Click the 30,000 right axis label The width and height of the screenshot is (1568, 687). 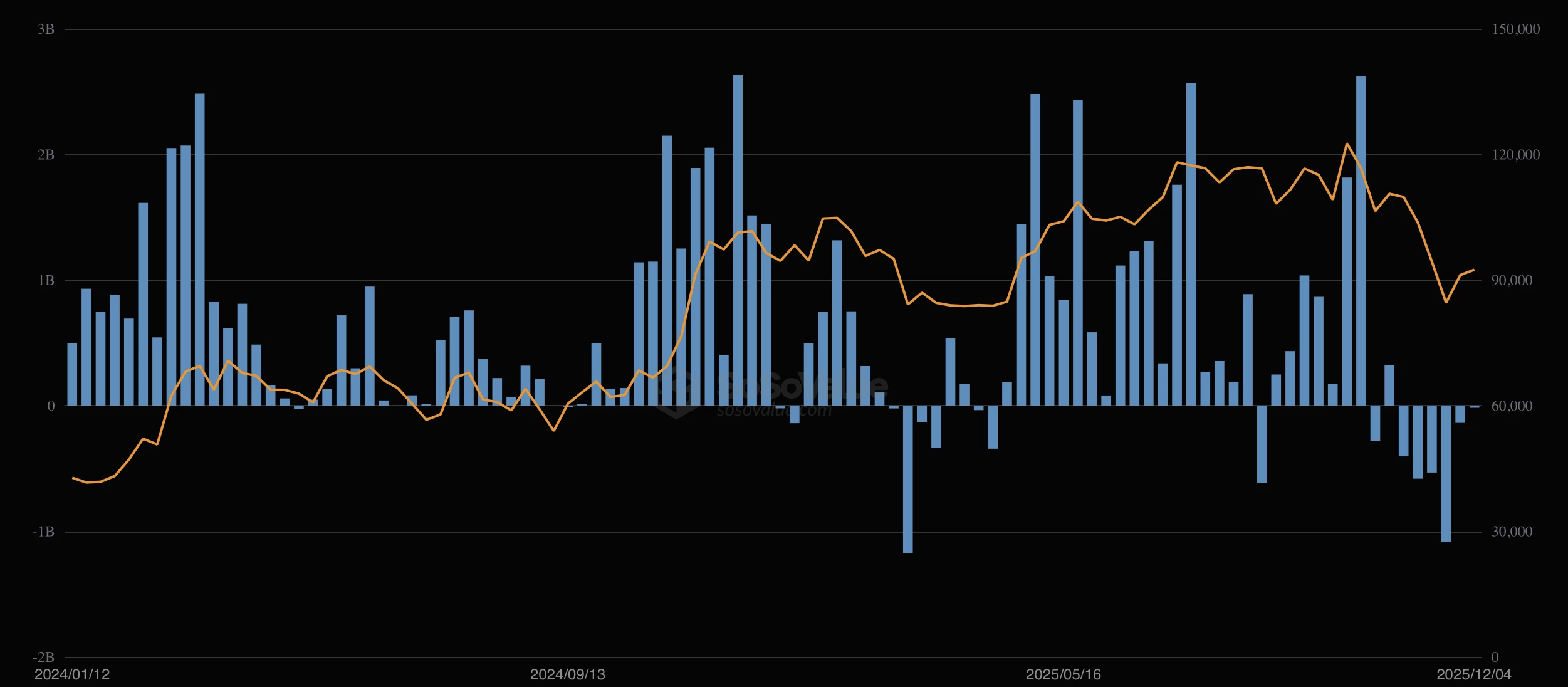tap(1512, 532)
